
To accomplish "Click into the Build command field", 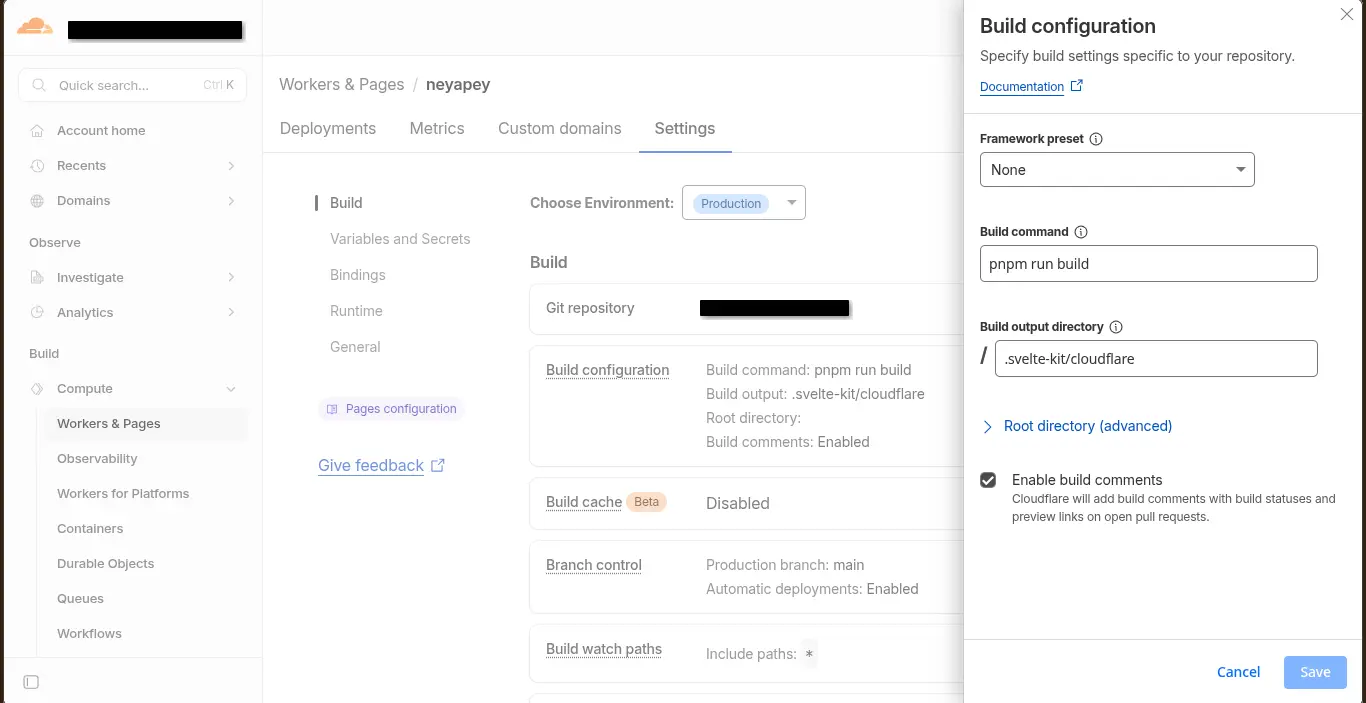I will [x=1148, y=264].
